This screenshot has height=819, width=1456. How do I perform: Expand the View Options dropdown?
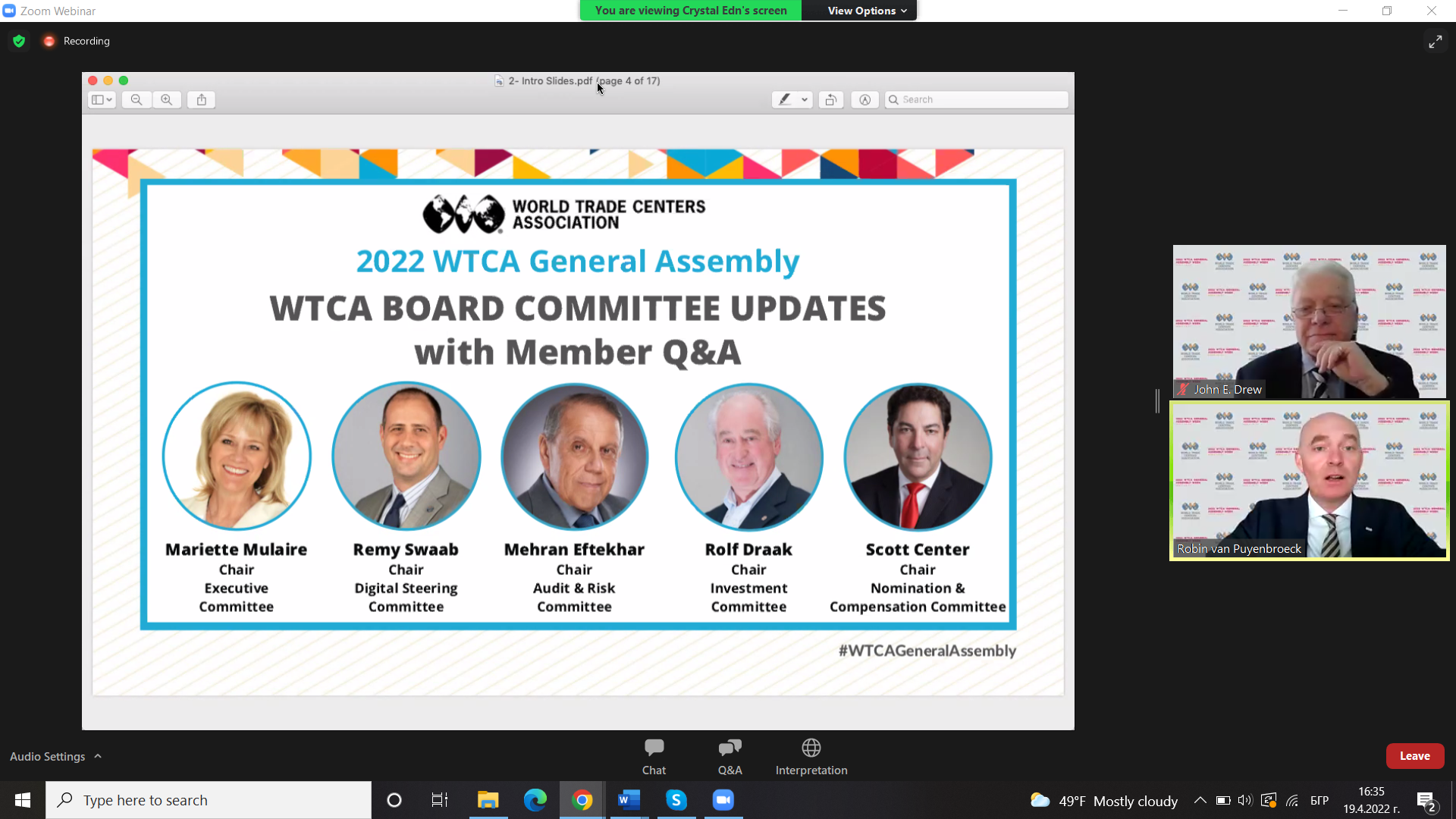coord(867,11)
